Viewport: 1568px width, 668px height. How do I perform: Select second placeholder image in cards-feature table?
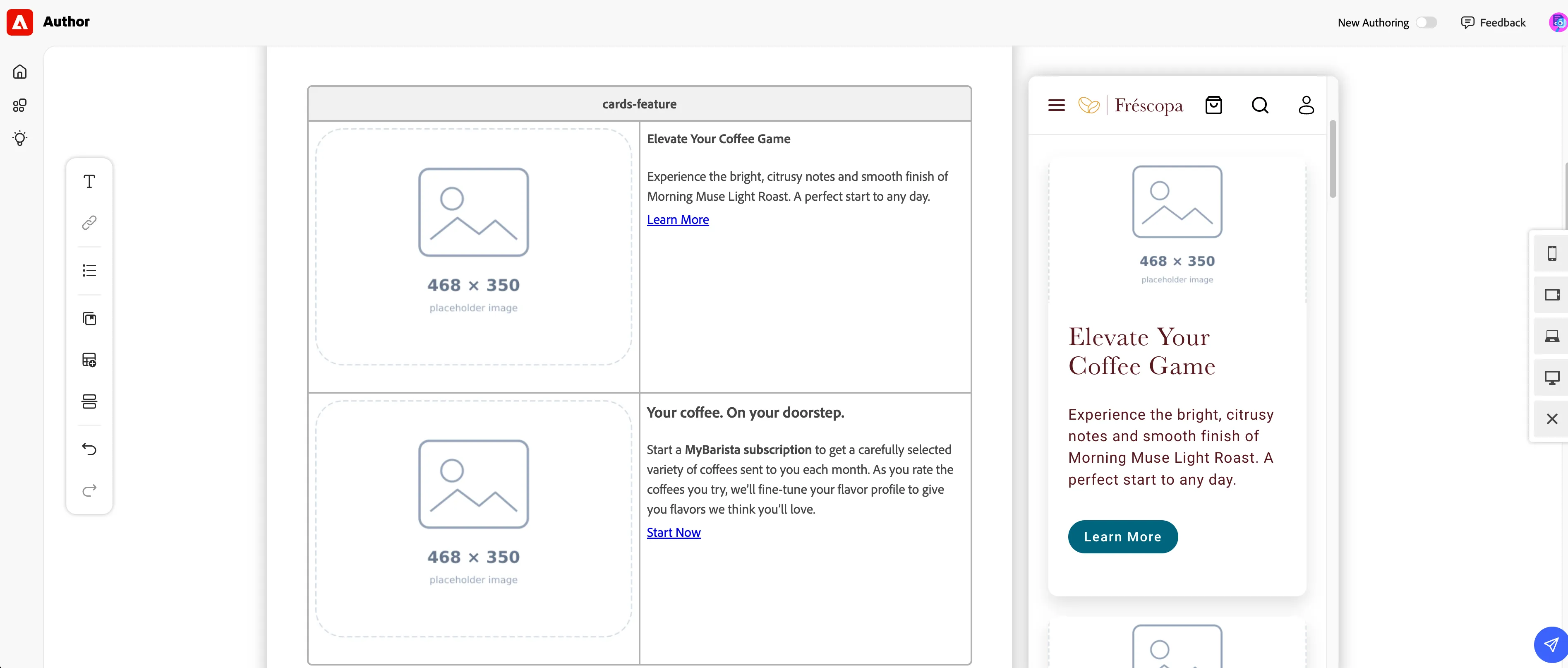tap(473, 519)
